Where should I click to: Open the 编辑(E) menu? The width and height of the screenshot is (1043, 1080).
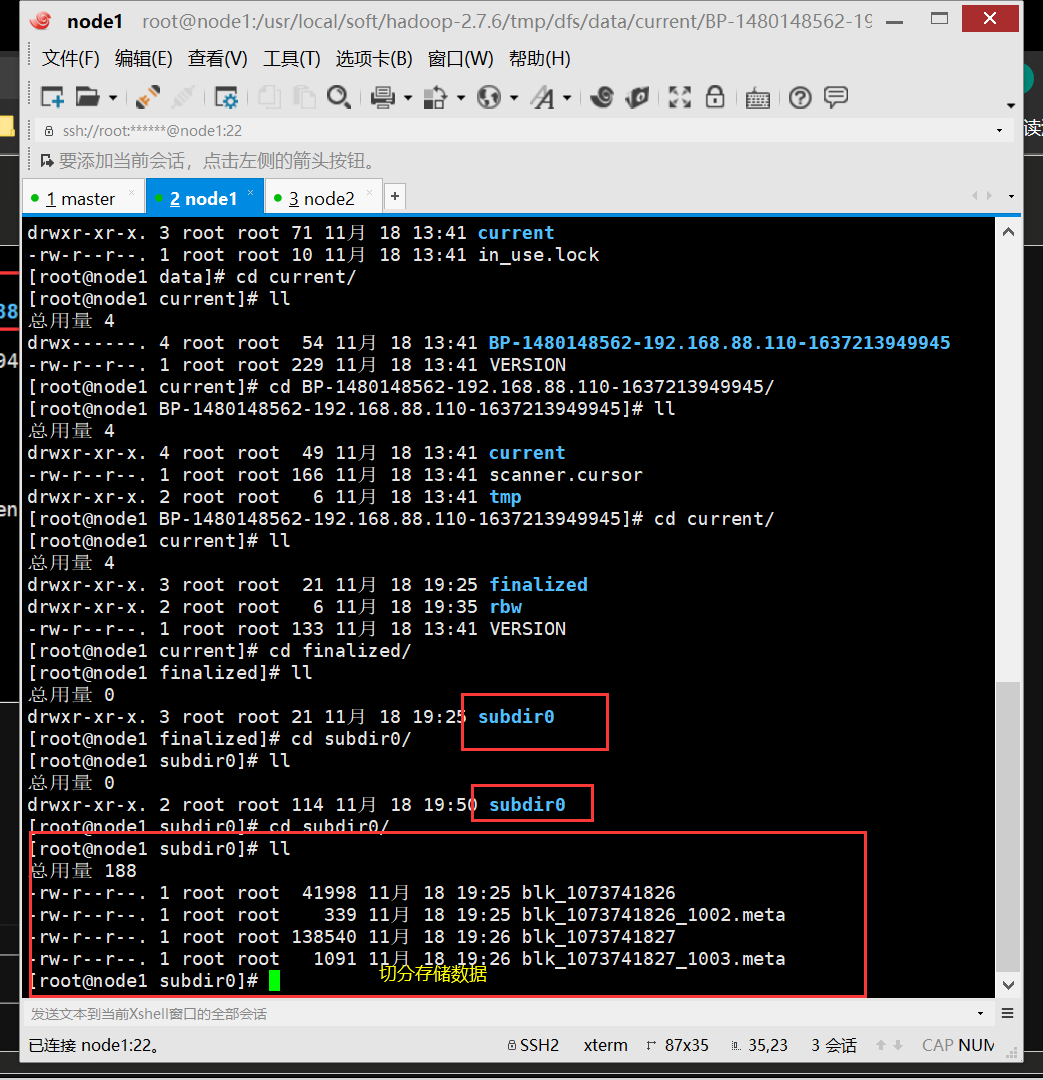coord(143,59)
